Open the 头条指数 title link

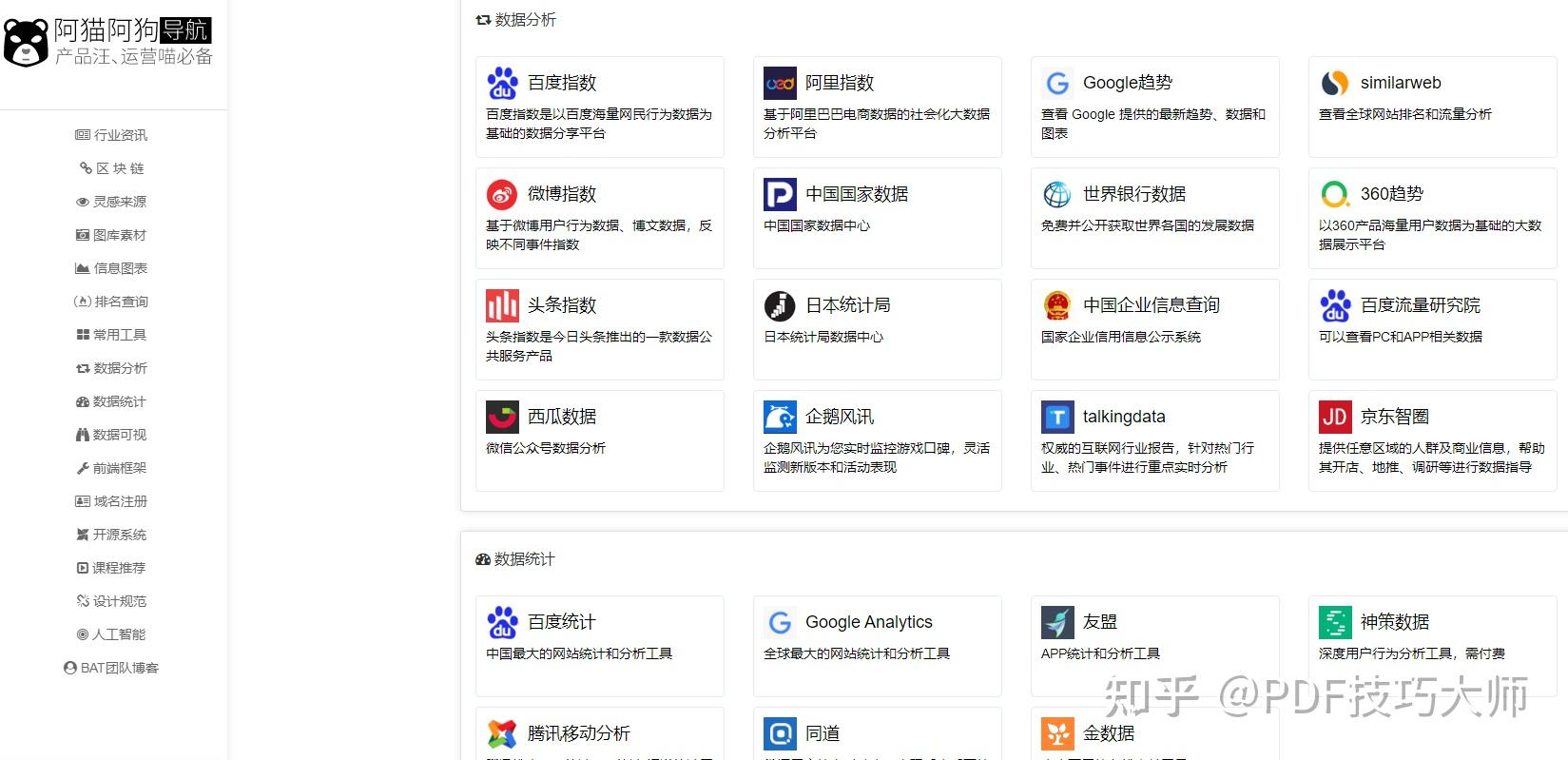562,305
